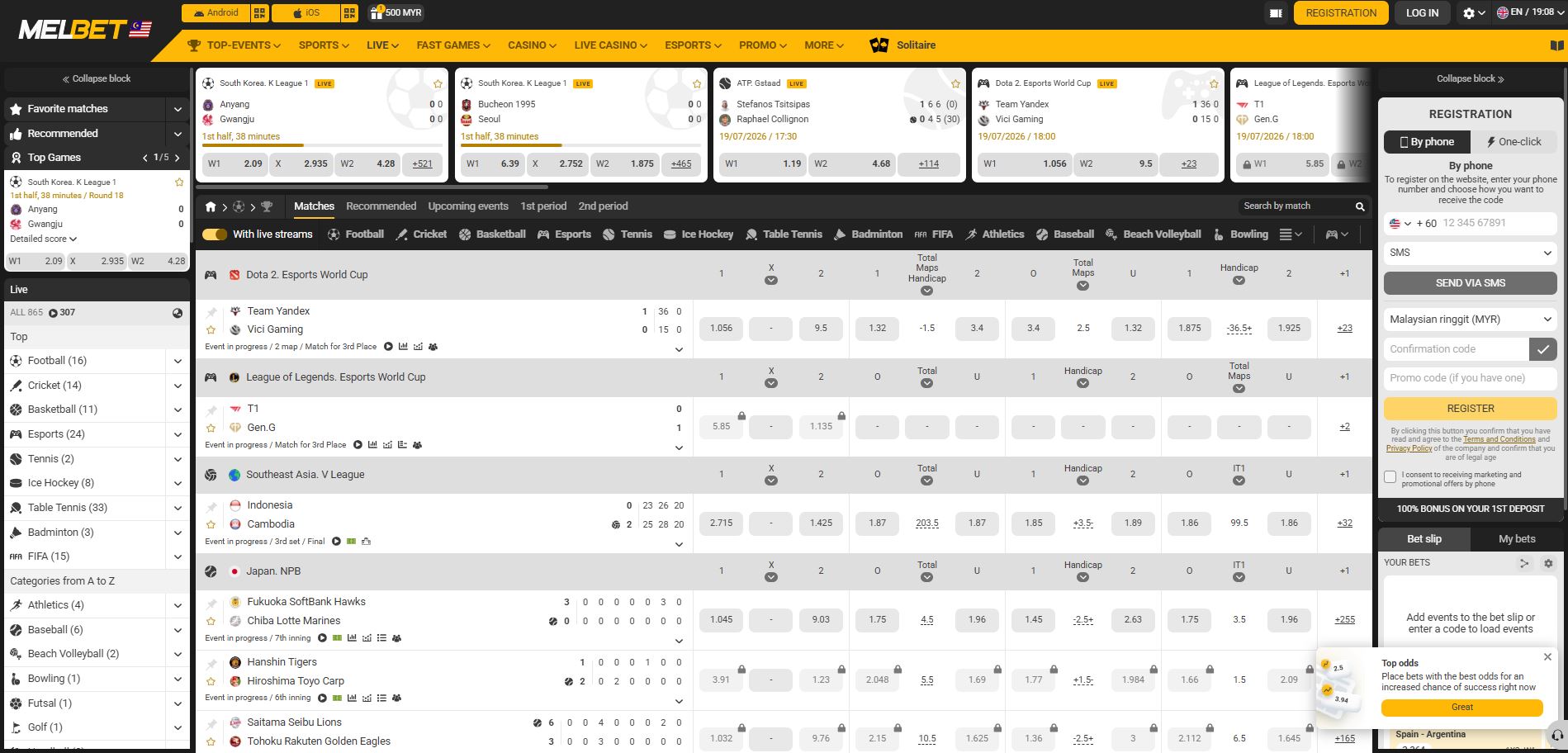This screenshot has width=1568, height=753.
Task: Click the Great button in Top odds popup
Action: [1461, 708]
